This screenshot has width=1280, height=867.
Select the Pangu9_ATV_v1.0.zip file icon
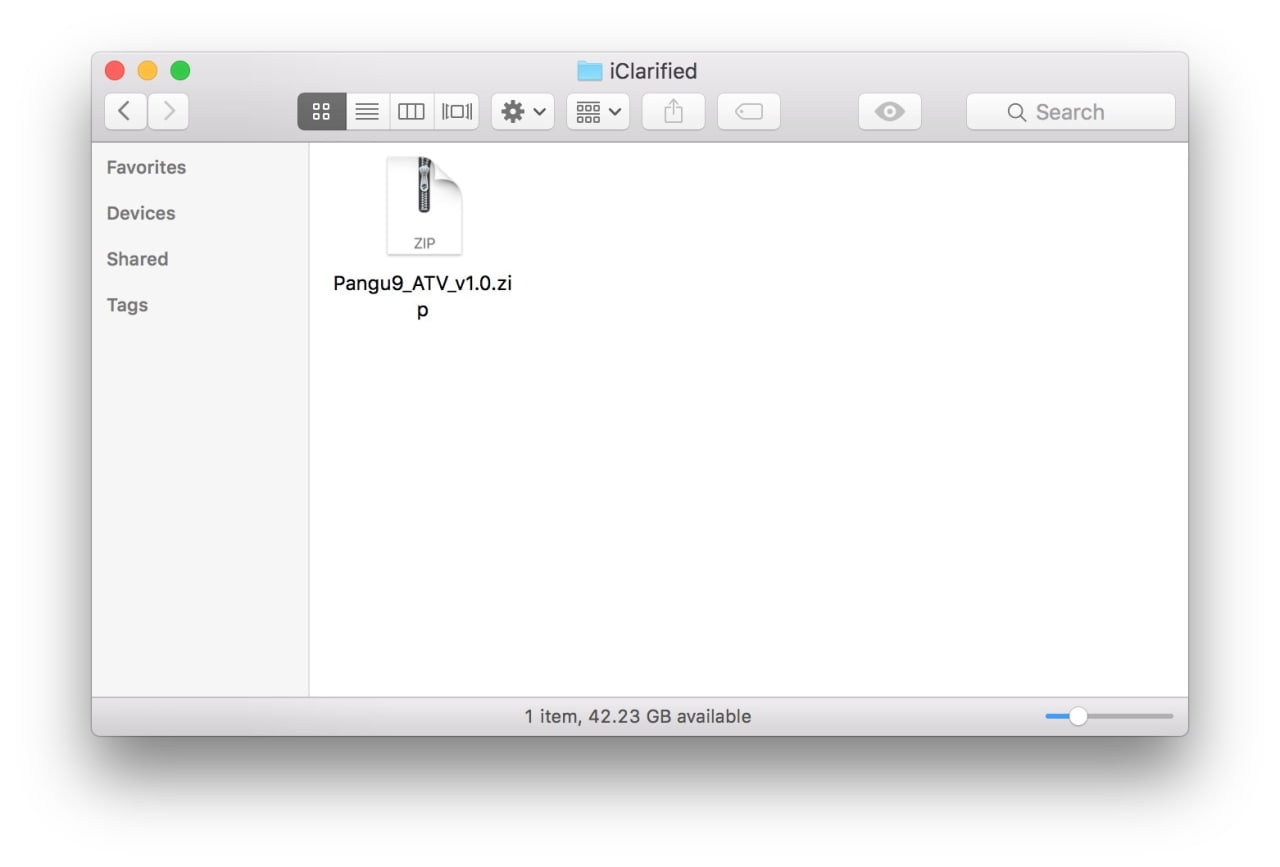pyautogui.click(x=424, y=206)
